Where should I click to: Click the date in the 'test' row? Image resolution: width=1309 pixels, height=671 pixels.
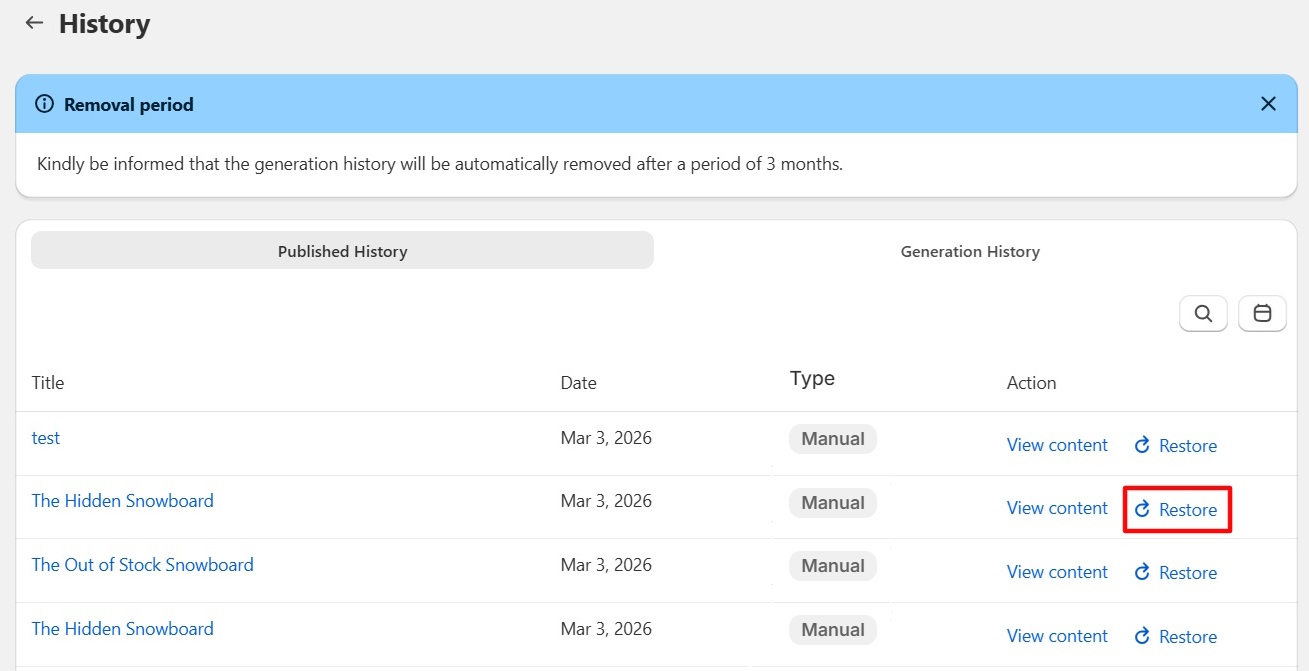[x=606, y=438]
